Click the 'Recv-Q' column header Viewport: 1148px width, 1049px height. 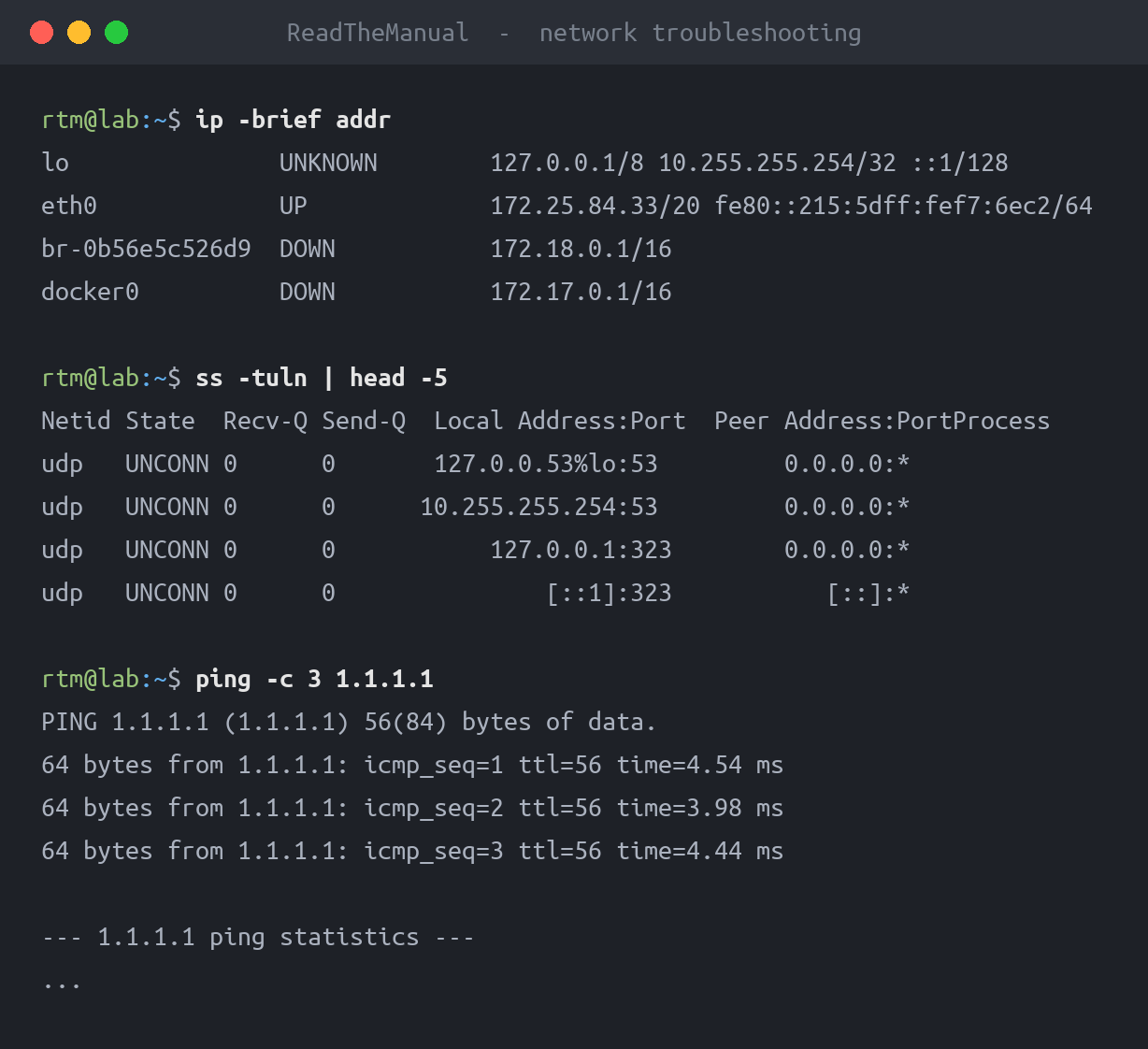click(x=265, y=421)
